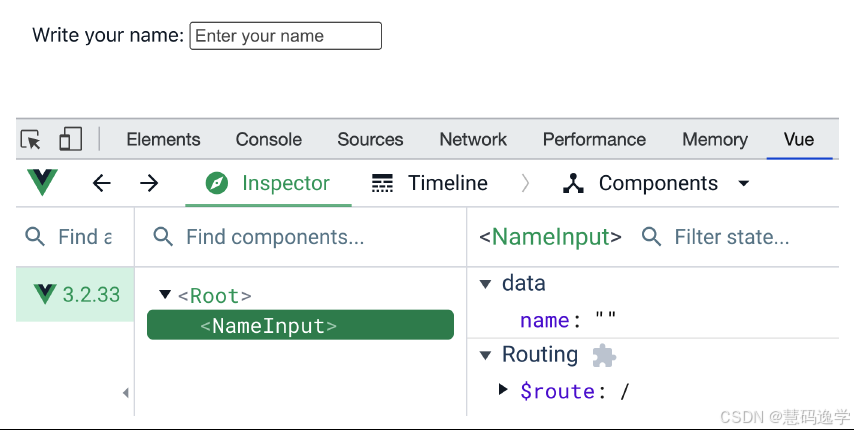The image size is (854, 432).
Task: Open the Components dropdown arrow
Action: pos(743,184)
